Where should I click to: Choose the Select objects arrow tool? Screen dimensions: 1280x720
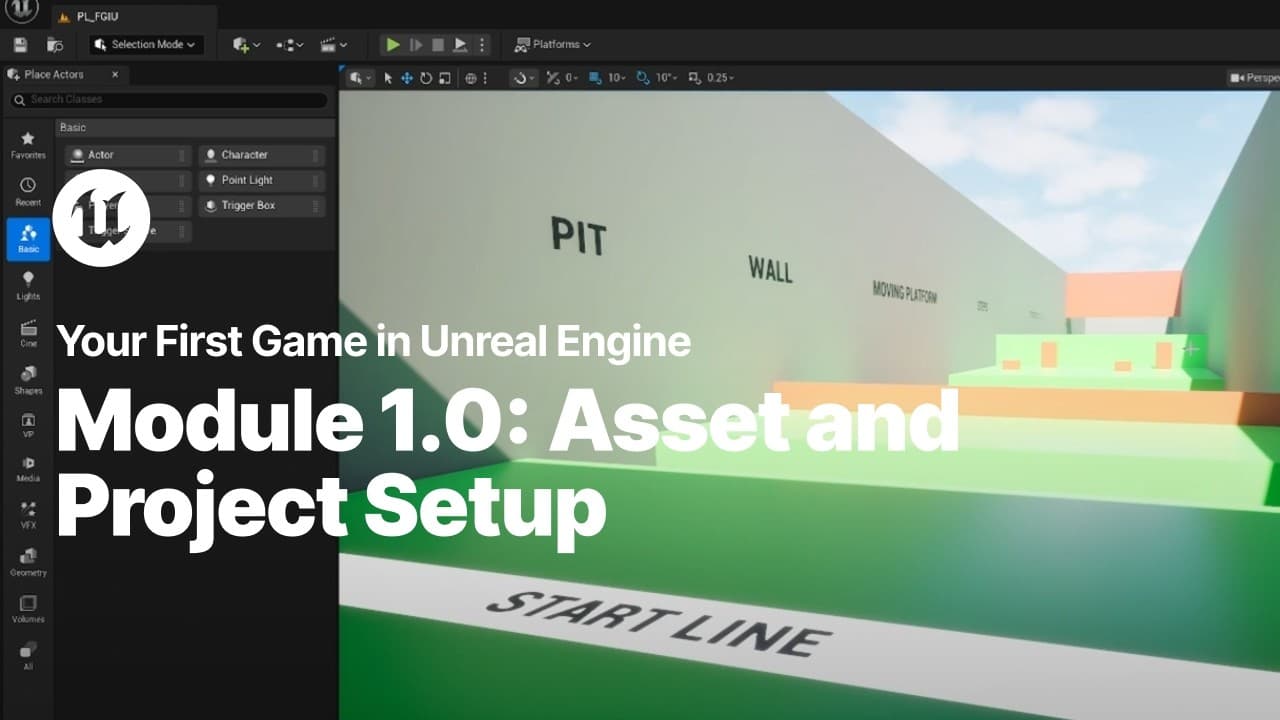(x=389, y=78)
